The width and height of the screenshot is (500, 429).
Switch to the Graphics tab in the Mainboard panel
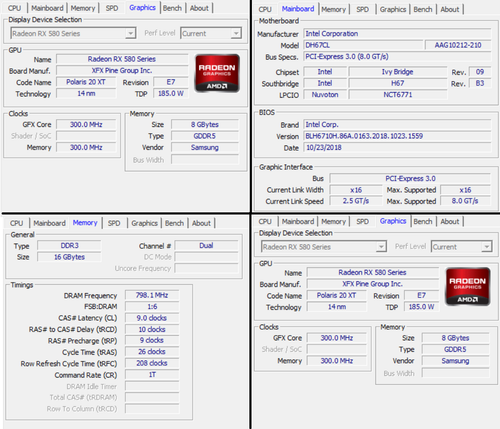tap(393, 9)
